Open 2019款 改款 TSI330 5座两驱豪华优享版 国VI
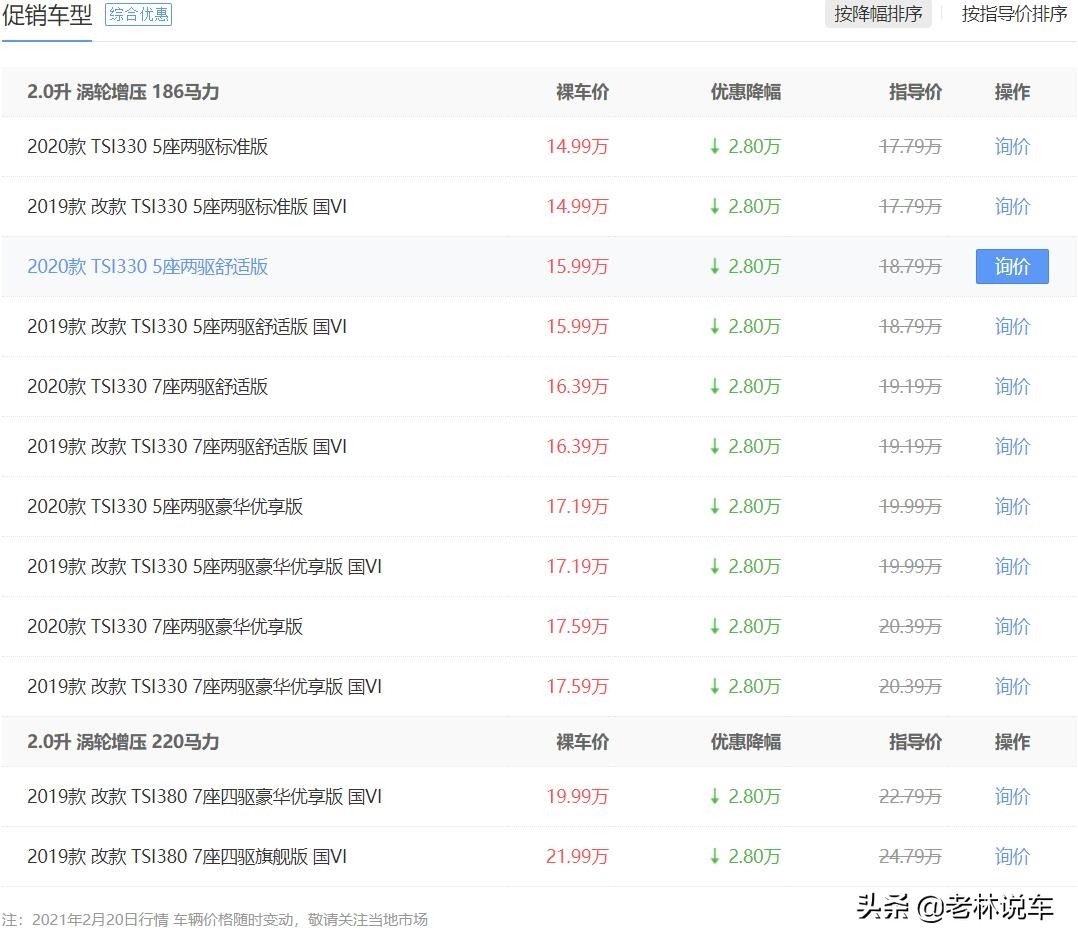This screenshot has height=945, width=1078. [x=204, y=566]
